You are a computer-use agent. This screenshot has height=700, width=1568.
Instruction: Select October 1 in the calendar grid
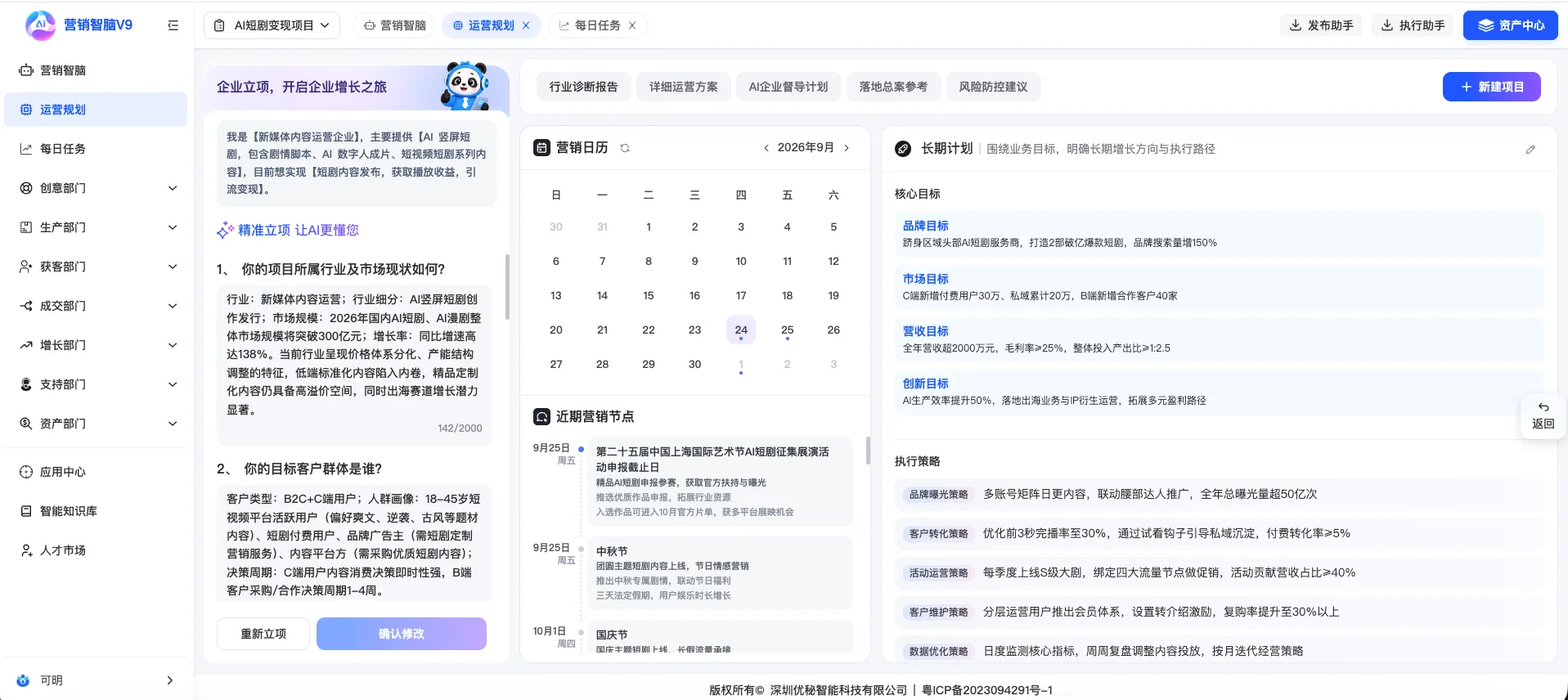point(741,365)
